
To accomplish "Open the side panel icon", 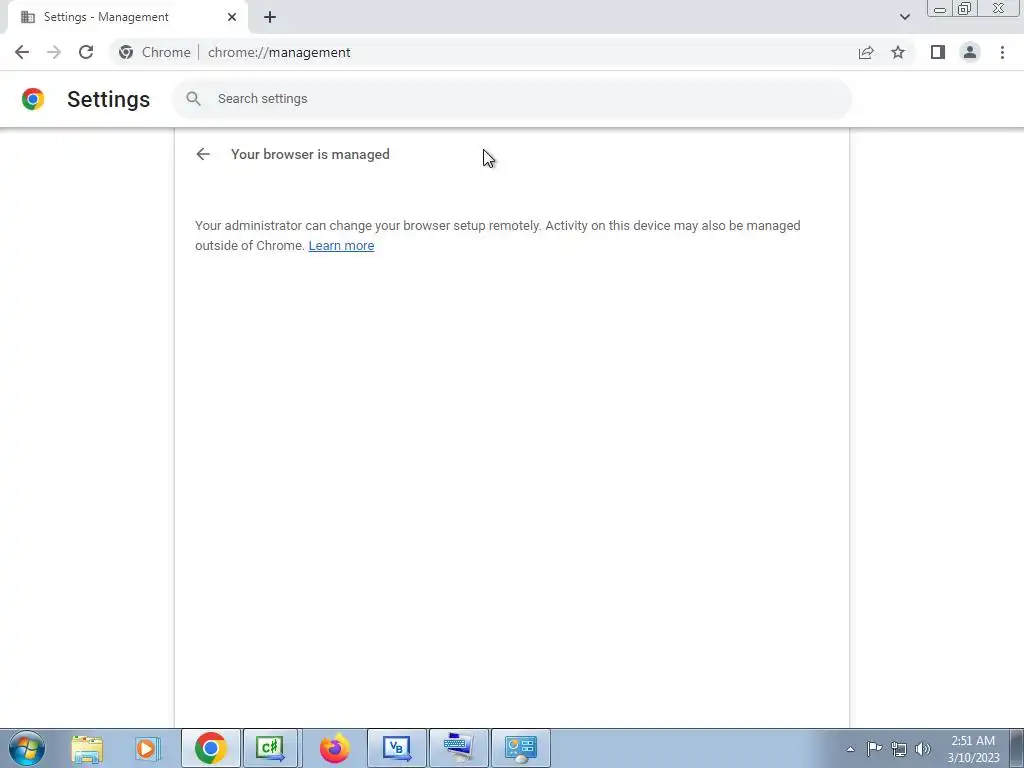I will pyautogui.click(x=938, y=52).
